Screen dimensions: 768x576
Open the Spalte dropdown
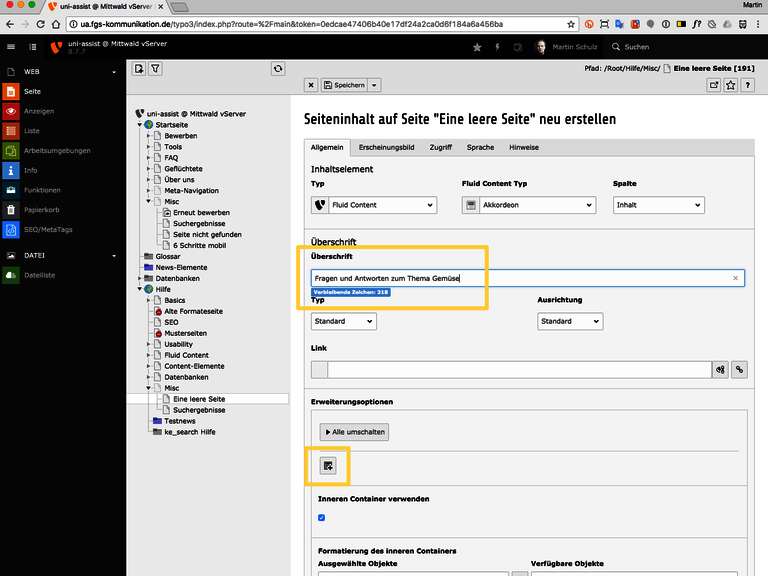pos(659,205)
